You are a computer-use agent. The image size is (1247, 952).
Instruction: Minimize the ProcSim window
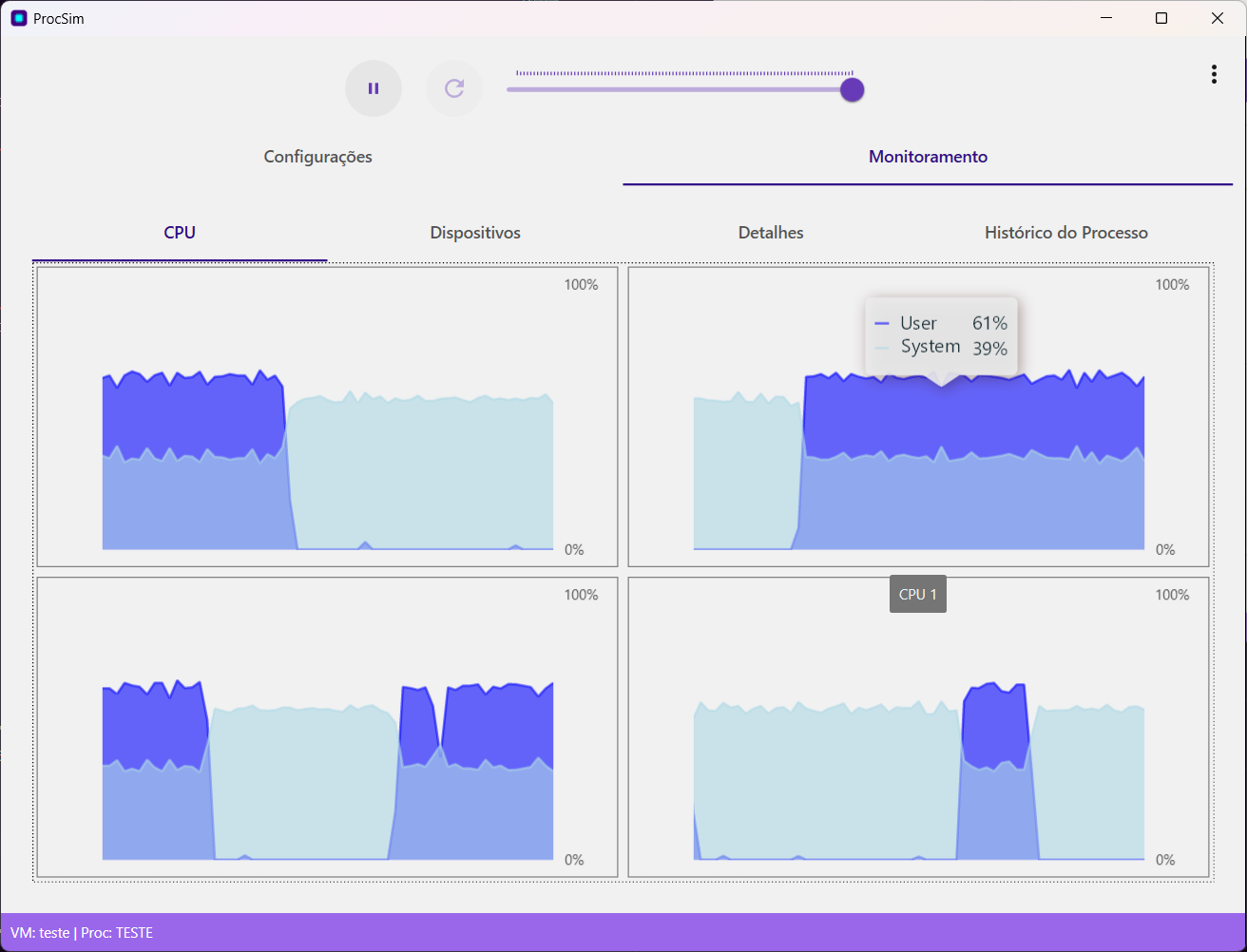pyautogui.click(x=1105, y=18)
